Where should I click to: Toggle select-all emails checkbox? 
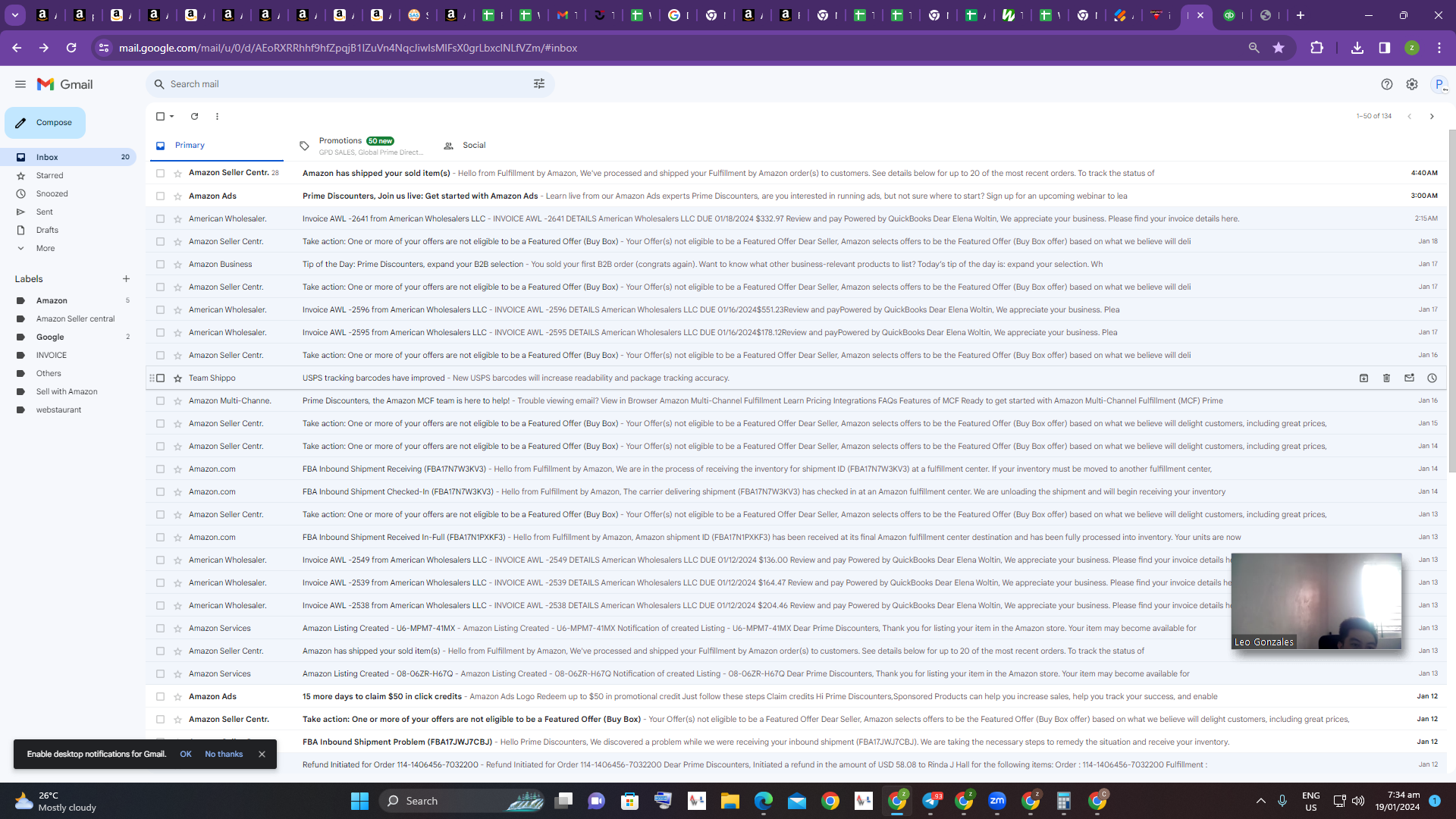point(160,116)
